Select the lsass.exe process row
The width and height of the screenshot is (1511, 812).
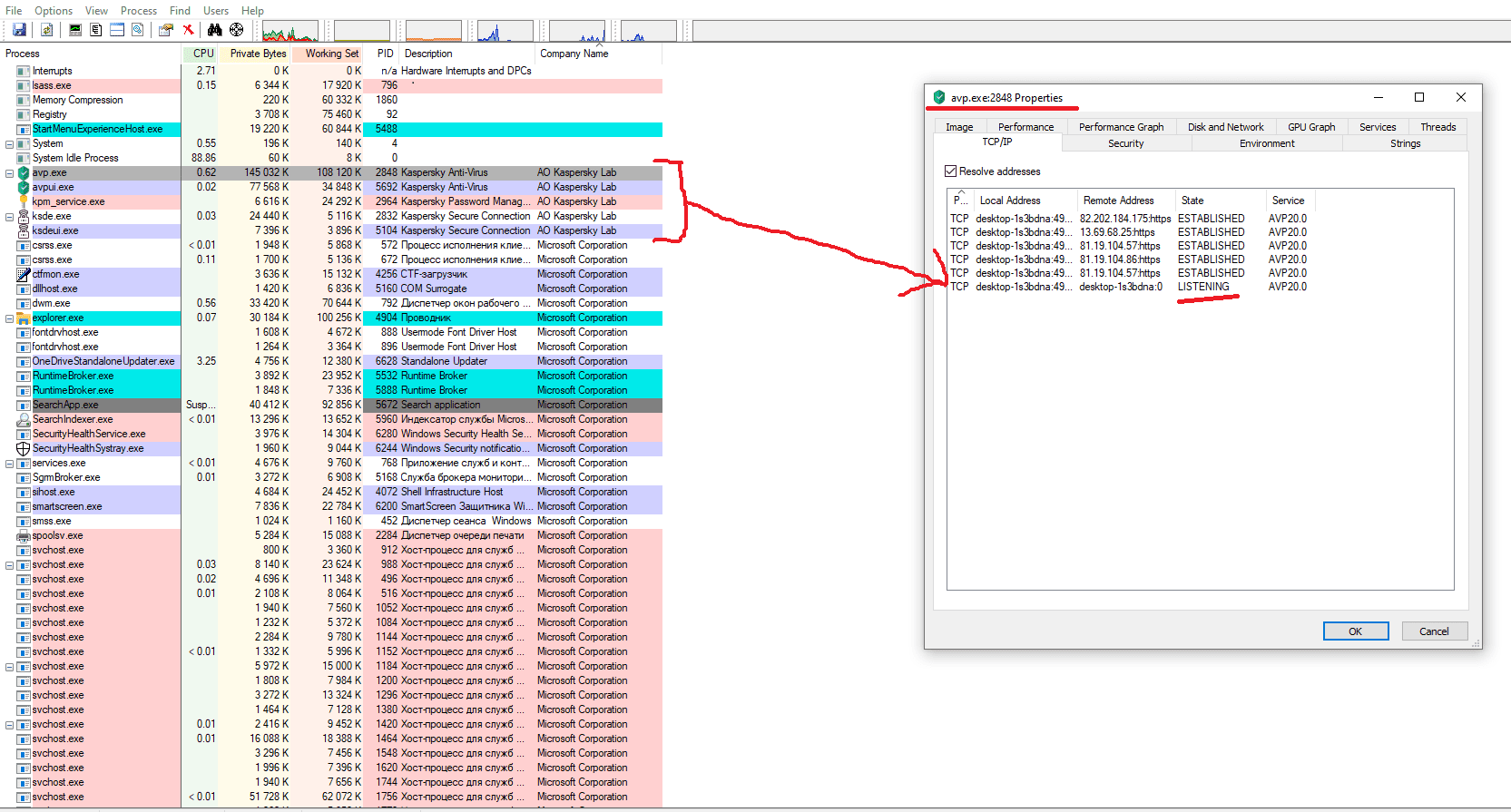331,85
